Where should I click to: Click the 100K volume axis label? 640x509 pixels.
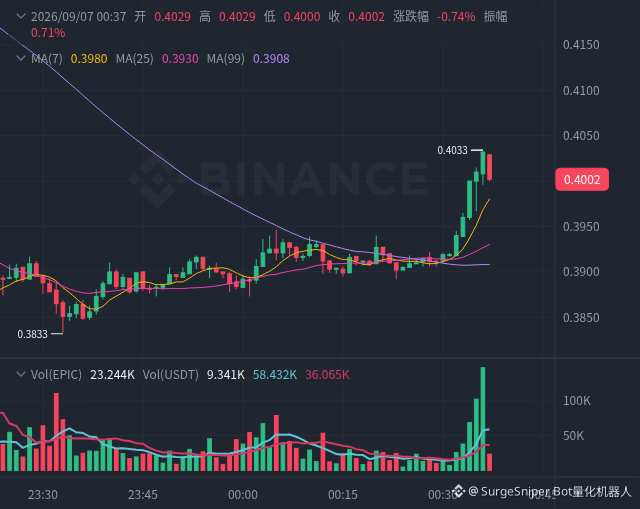pos(577,401)
